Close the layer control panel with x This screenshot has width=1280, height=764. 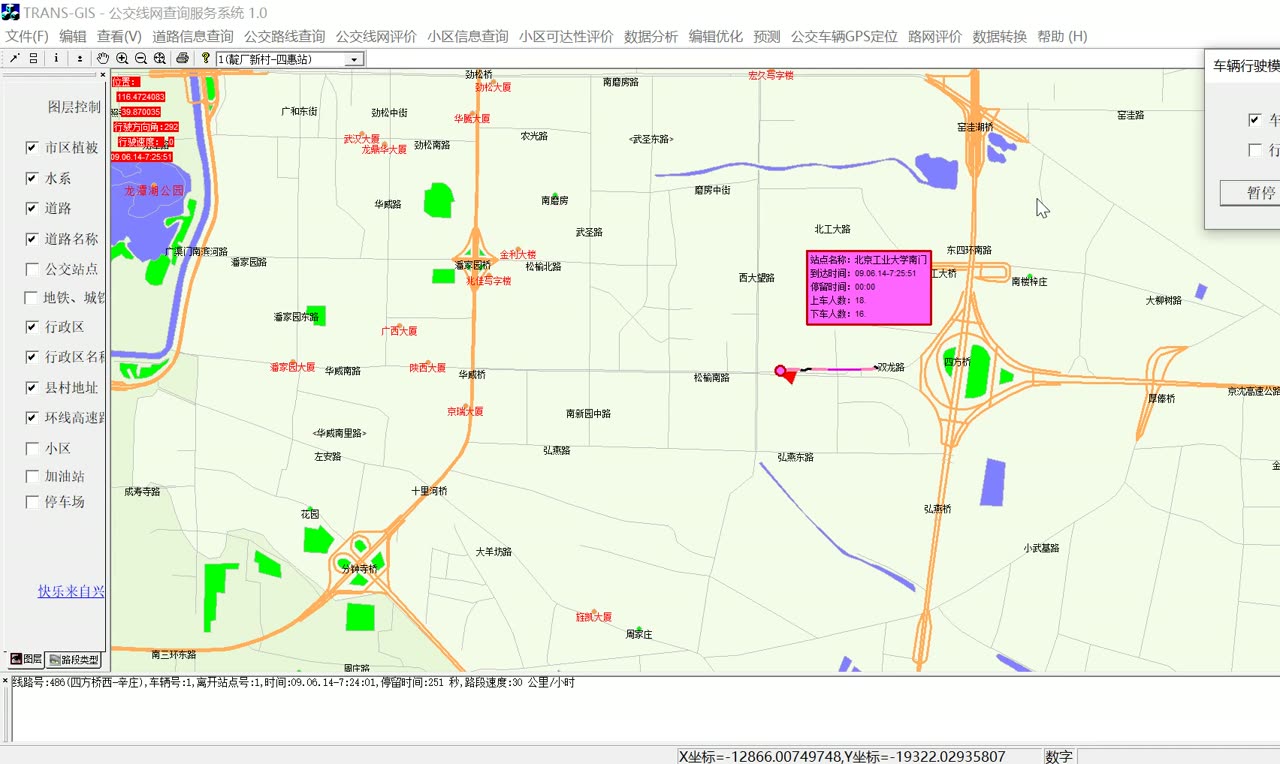102,75
